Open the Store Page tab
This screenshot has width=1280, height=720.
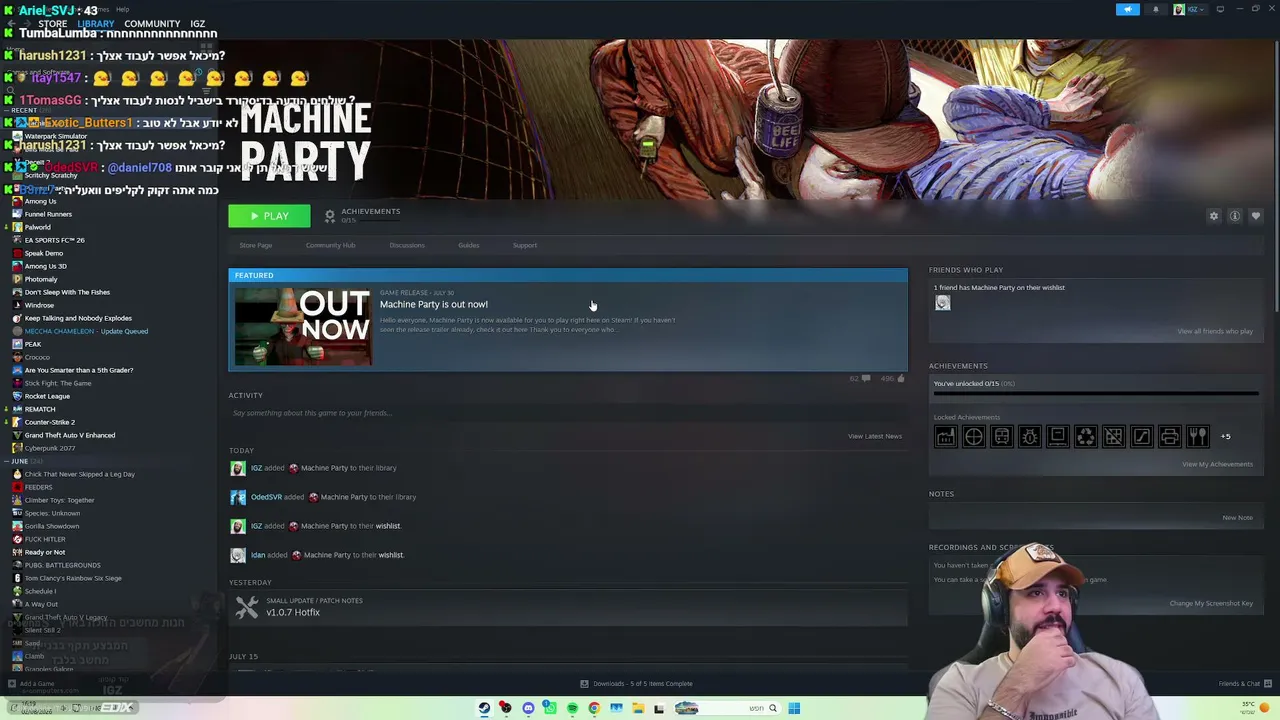click(256, 245)
